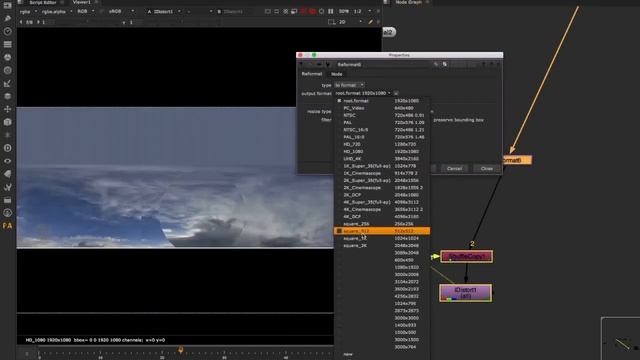Screen dimensions: 640x360
Task: Select the Node tab in Properties
Action: [x=337, y=74]
